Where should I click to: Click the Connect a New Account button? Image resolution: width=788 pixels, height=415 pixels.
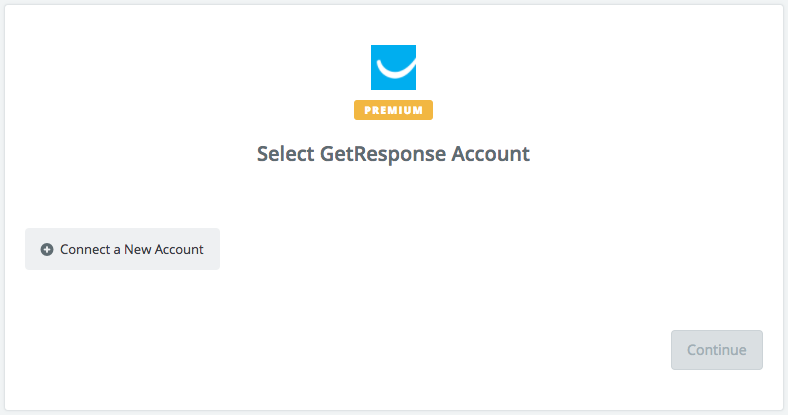coord(122,249)
